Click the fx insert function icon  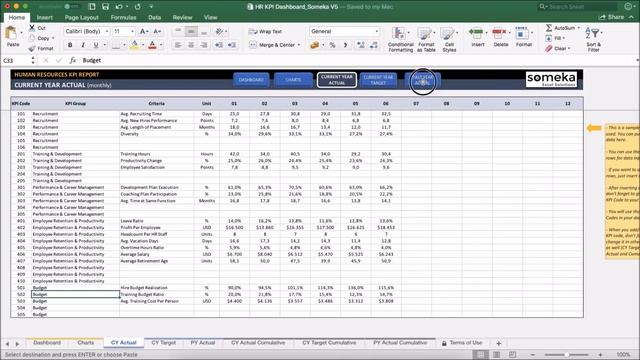tap(73, 60)
